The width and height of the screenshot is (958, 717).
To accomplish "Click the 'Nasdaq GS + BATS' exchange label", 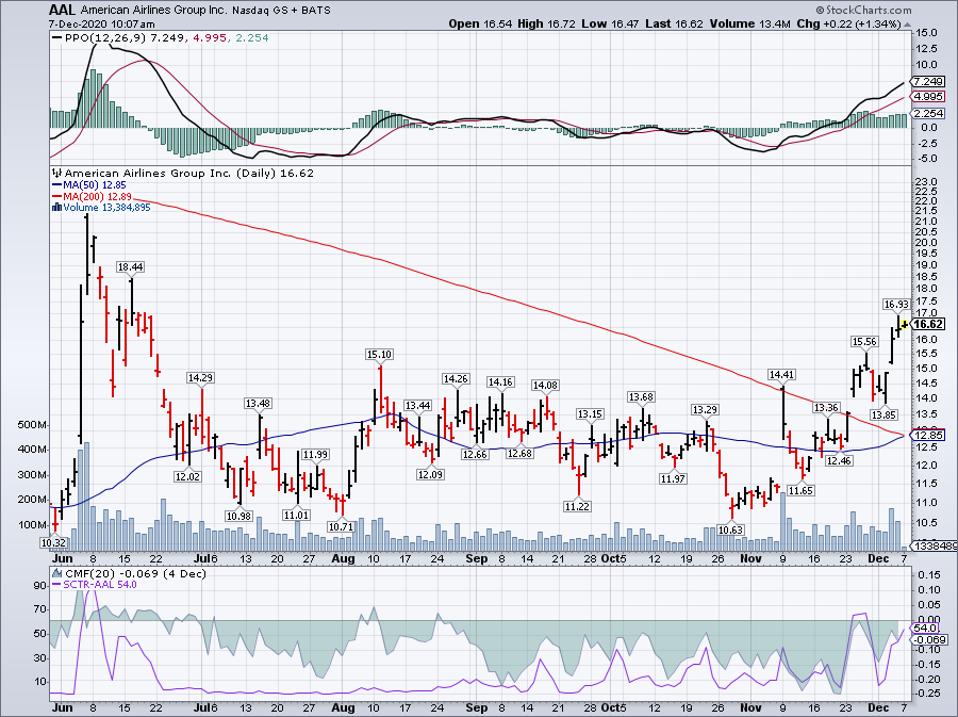I will (x=282, y=11).
